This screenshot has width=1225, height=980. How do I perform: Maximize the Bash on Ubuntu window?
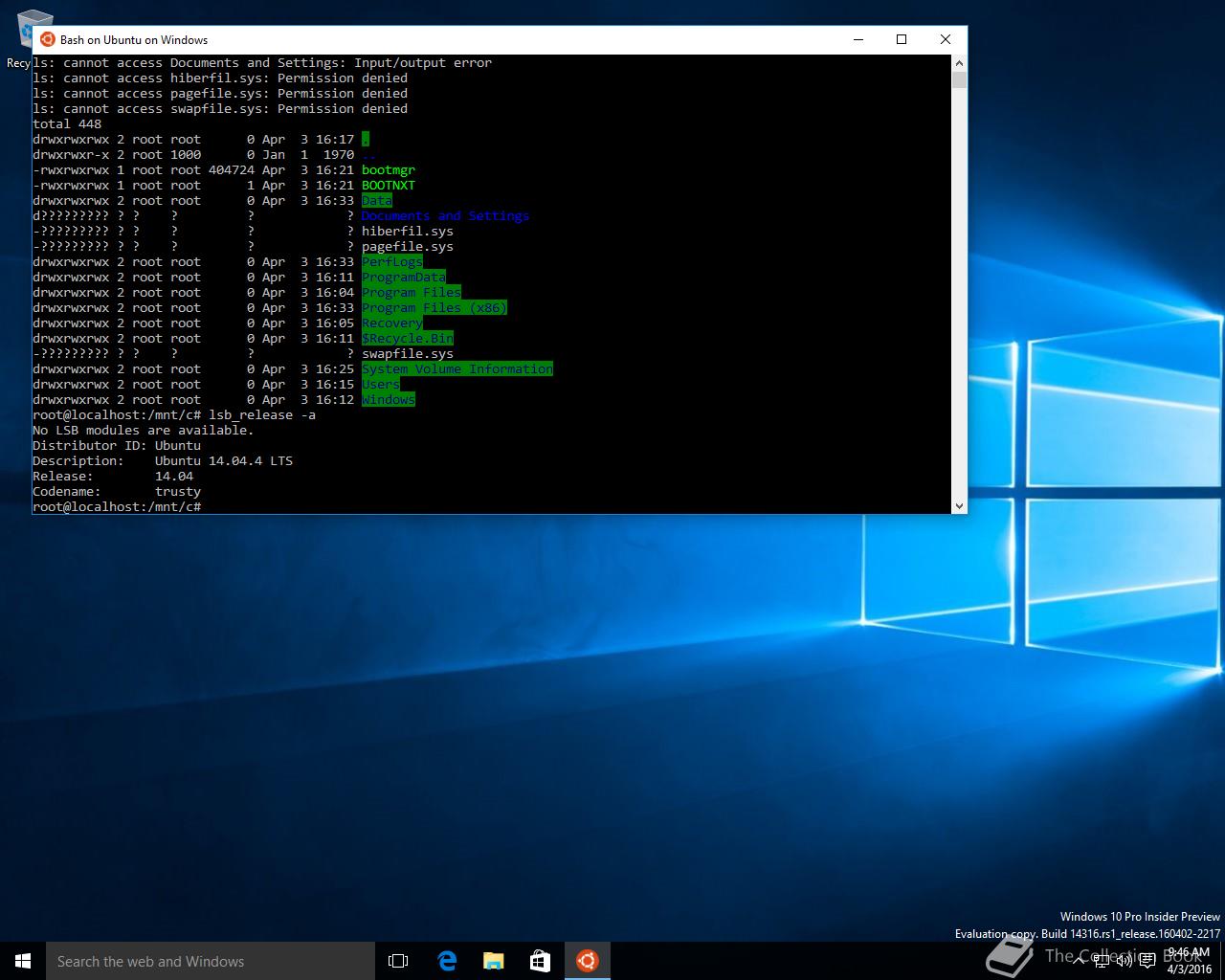[901, 39]
